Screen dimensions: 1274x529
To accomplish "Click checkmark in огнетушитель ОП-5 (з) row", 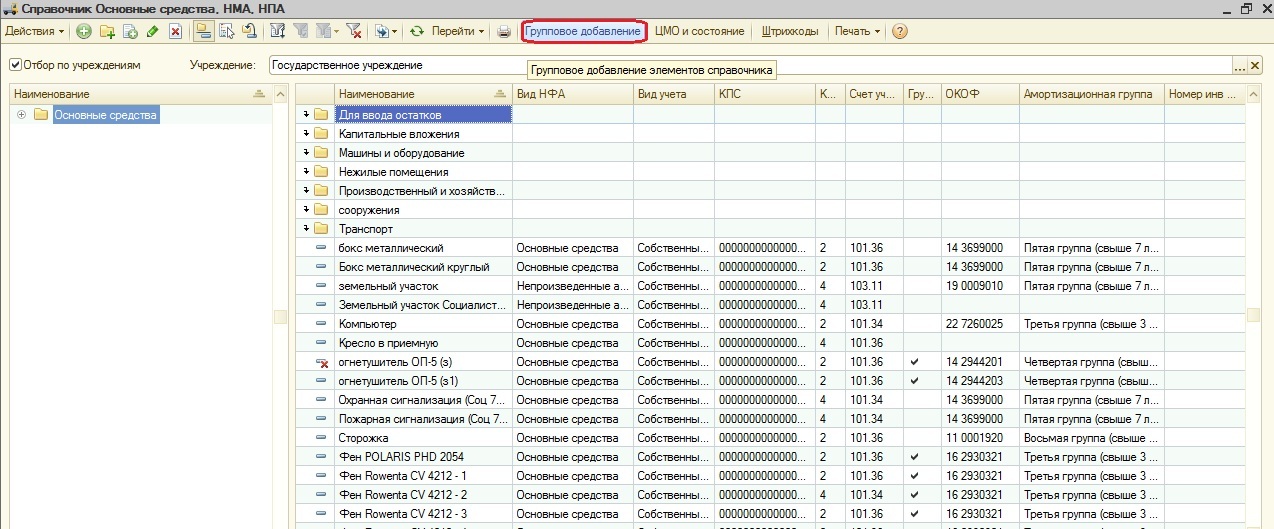I will [914, 362].
